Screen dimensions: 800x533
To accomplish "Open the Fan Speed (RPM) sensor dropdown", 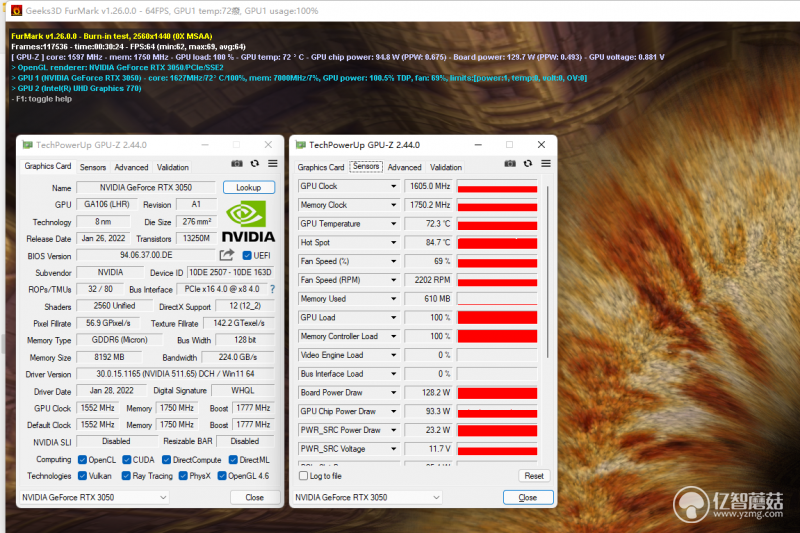I will (x=393, y=280).
